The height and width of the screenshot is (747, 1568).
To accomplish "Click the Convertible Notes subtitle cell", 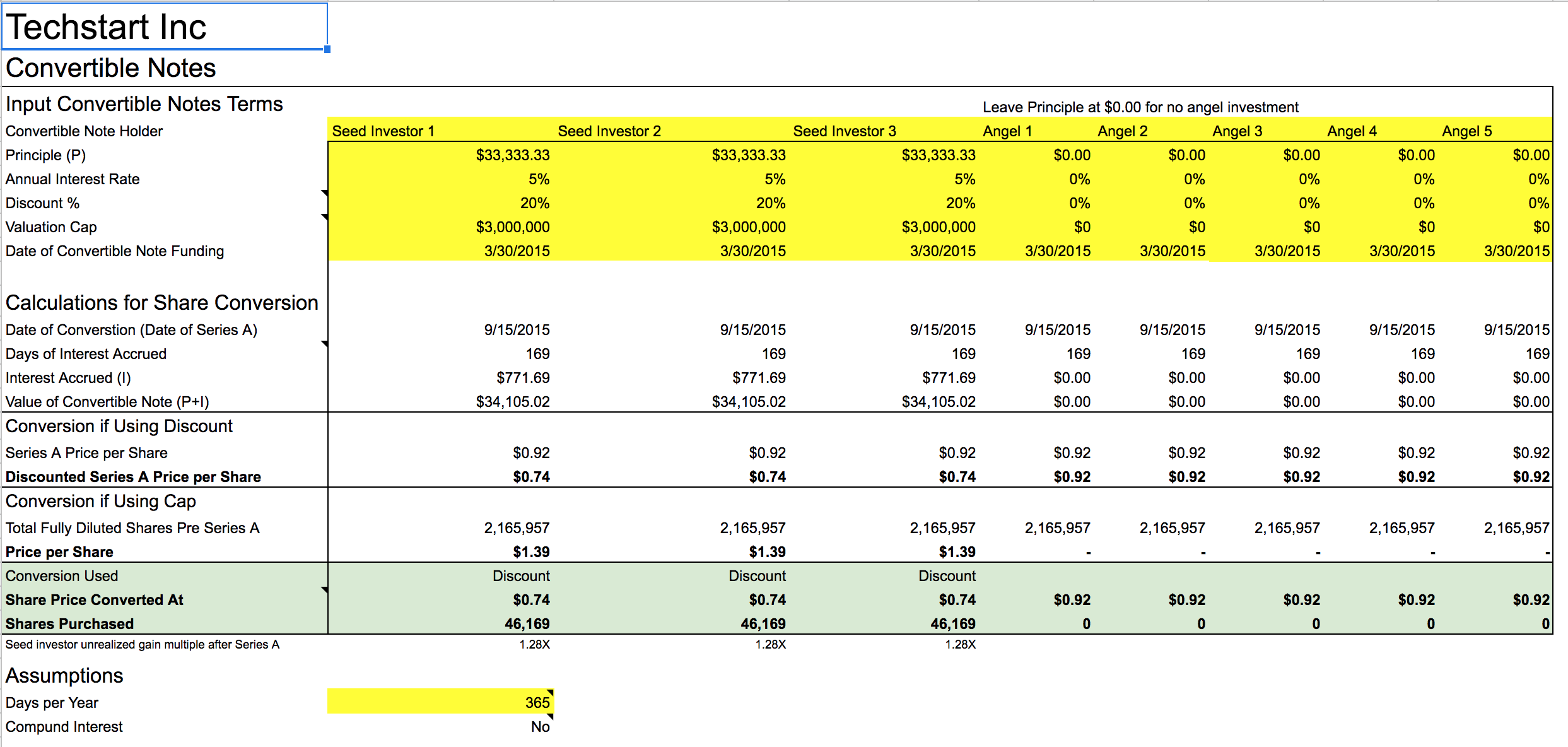I will (111, 68).
